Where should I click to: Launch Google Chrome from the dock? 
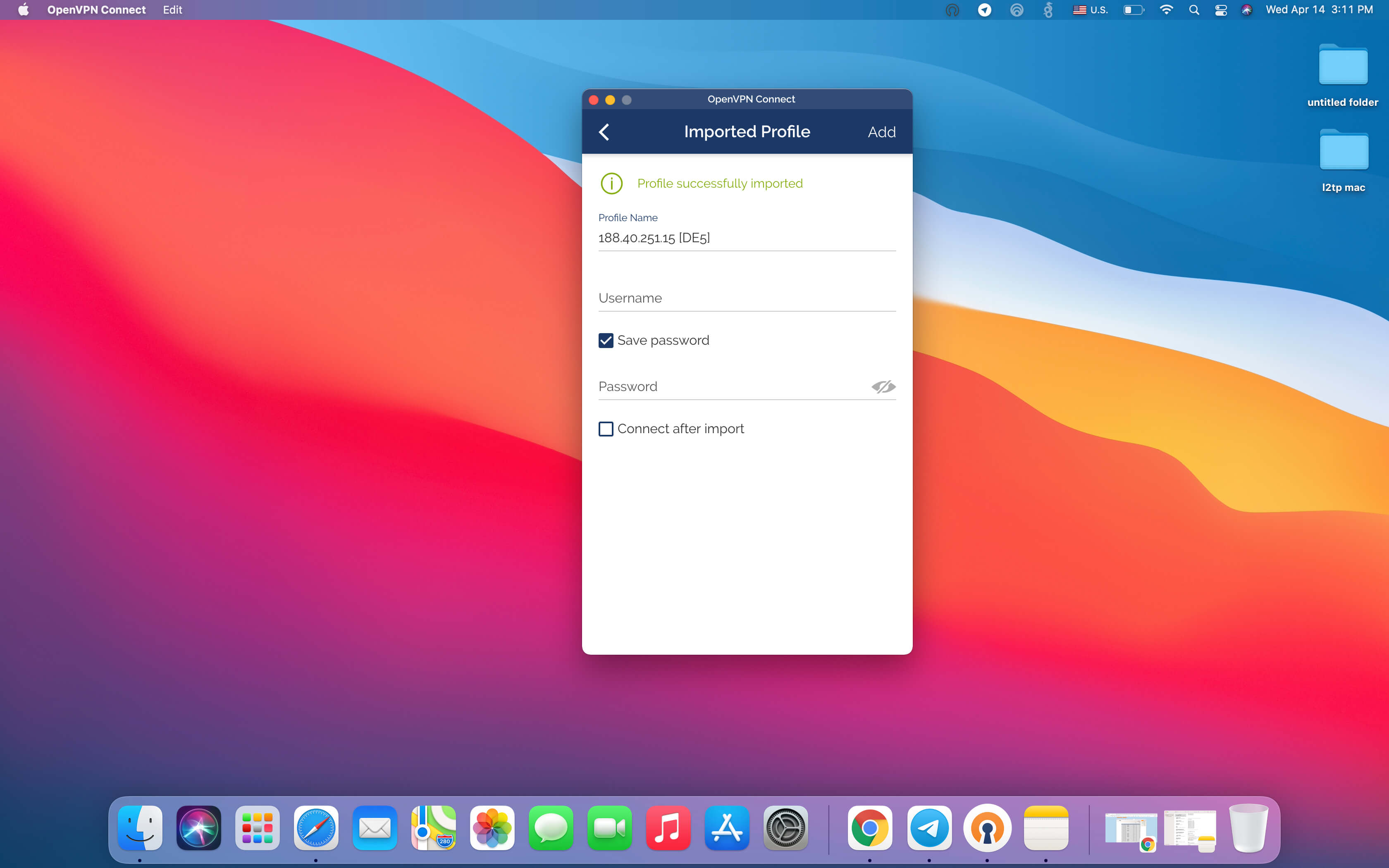point(869,828)
